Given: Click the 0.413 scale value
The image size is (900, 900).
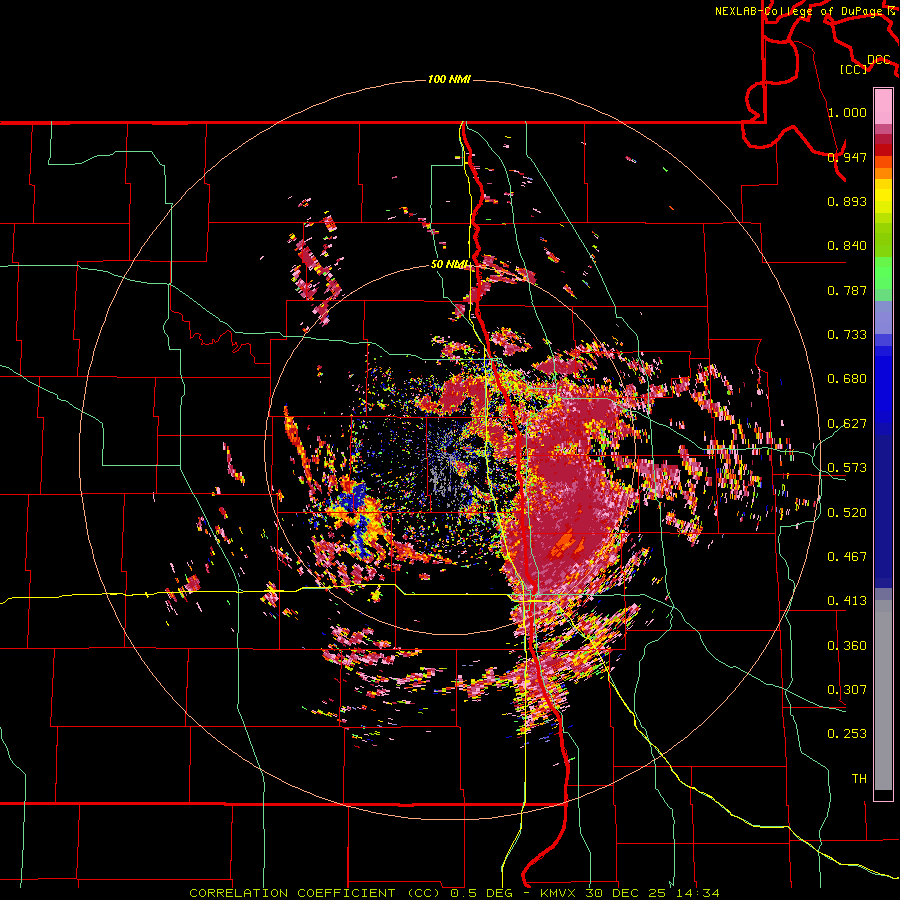Looking at the screenshot, I should tap(847, 601).
